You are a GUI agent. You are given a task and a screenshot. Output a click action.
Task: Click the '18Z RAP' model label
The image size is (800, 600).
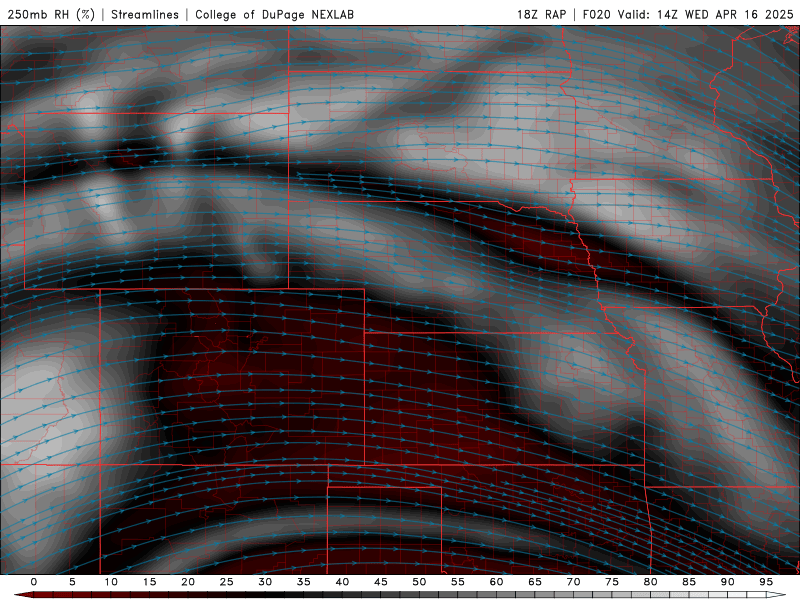point(541,14)
